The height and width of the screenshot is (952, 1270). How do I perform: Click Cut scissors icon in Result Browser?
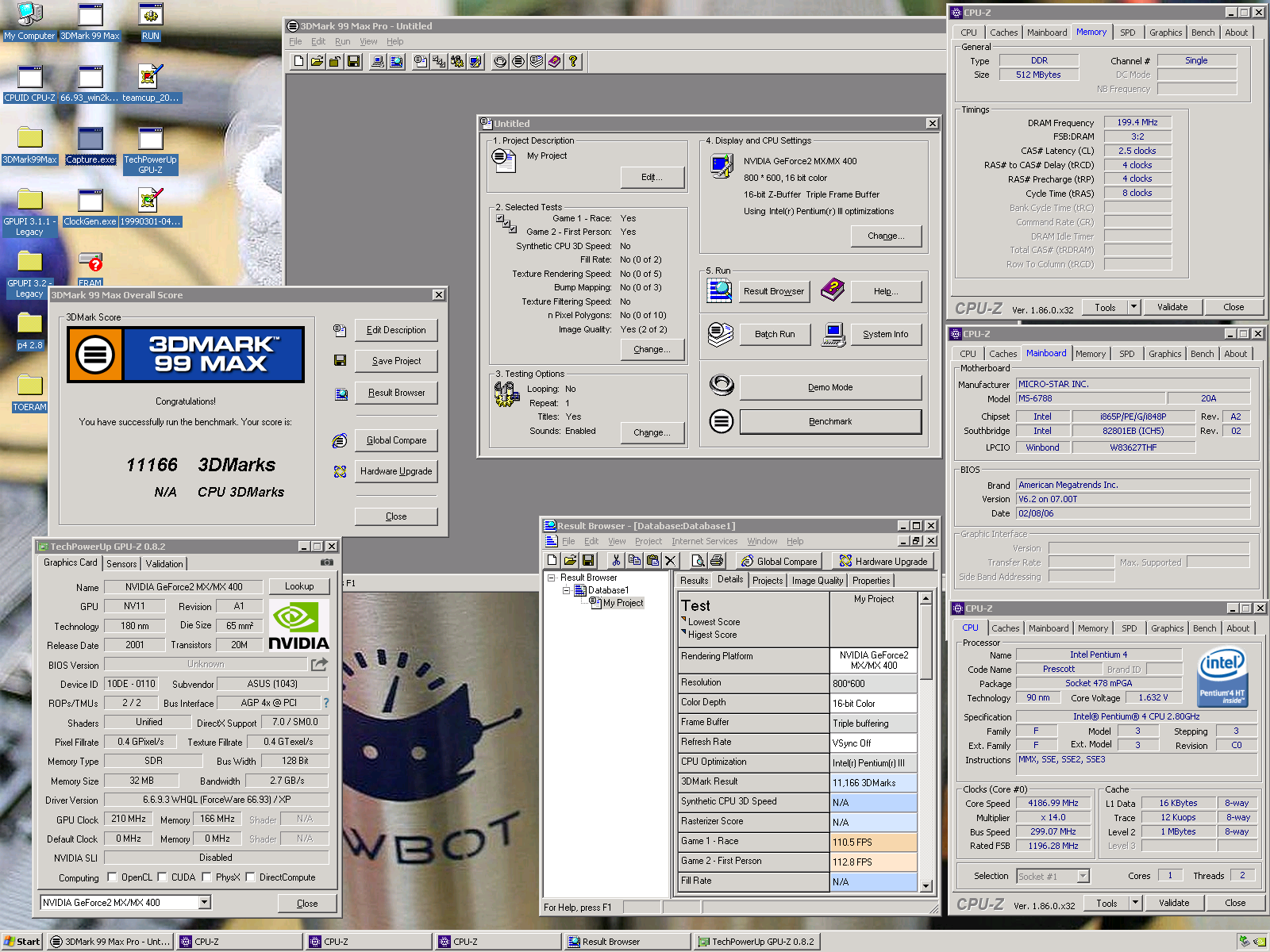point(615,561)
